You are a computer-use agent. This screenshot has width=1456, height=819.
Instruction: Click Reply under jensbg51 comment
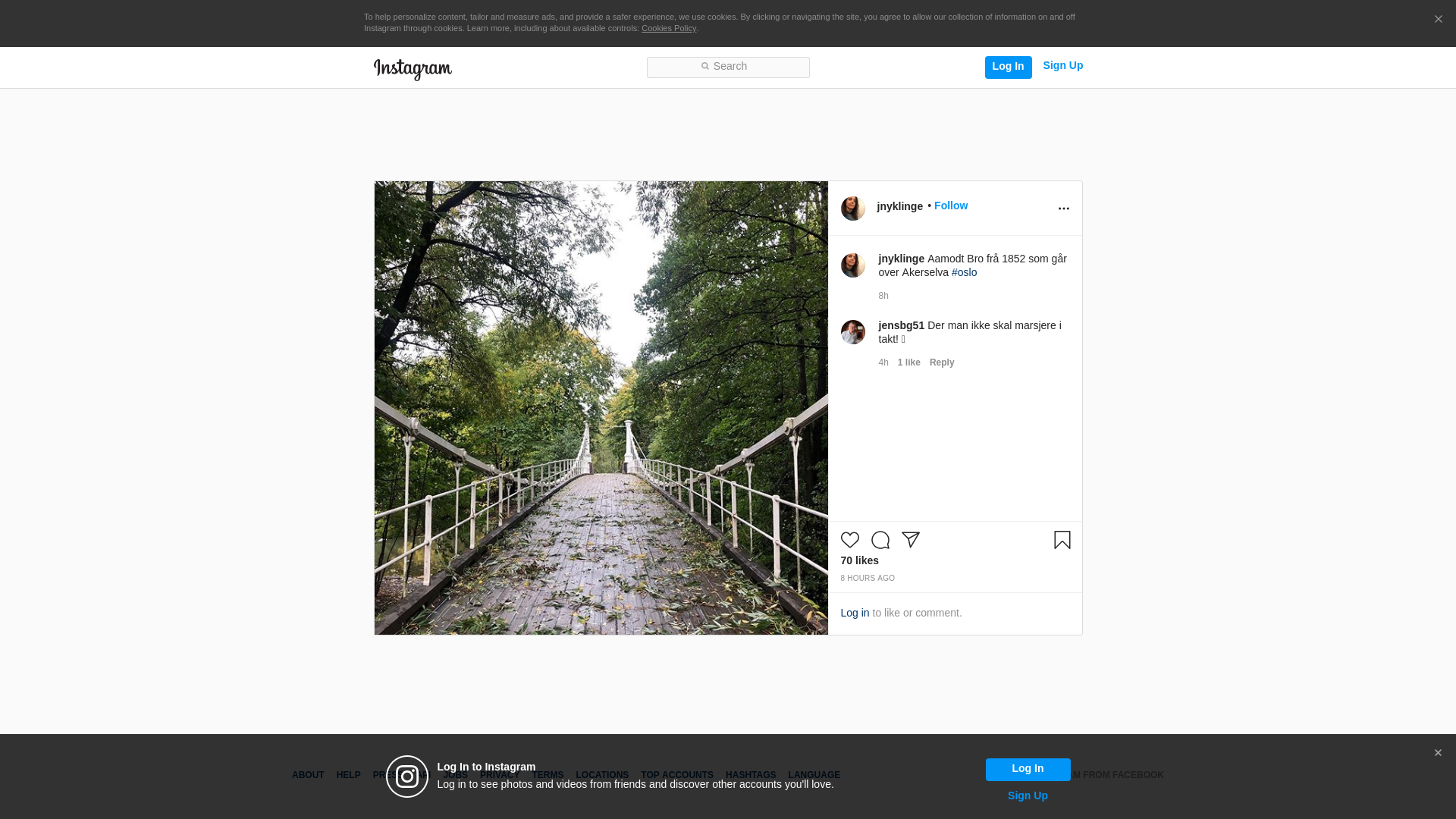(x=942, y=362)
